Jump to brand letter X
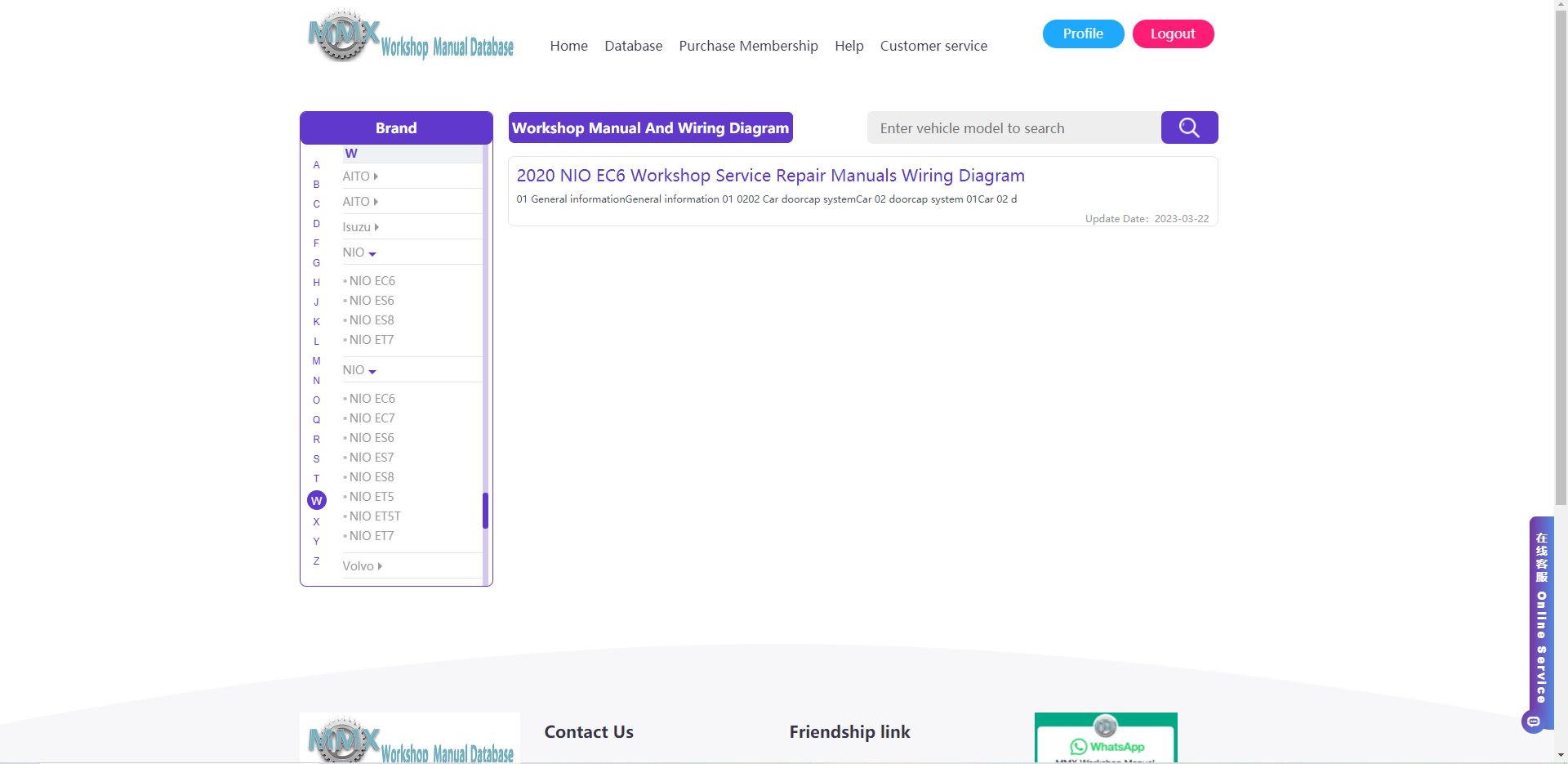 coord(317,522)
